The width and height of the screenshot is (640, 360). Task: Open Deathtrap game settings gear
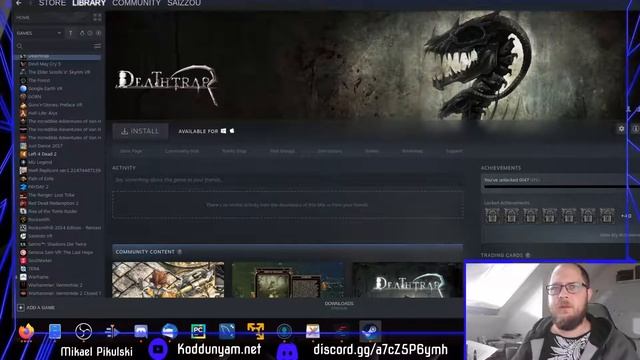pyautogui.click(x=621, y=129)
